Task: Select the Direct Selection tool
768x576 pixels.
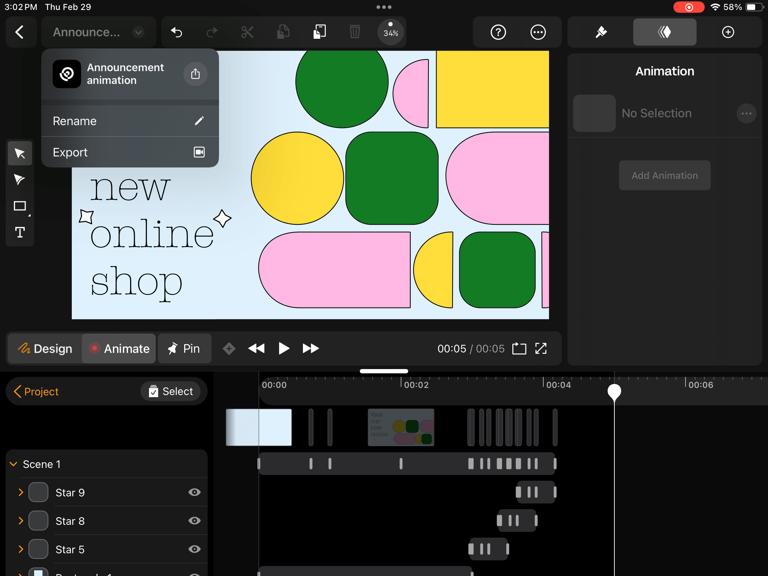Action: tap(20, 179)
